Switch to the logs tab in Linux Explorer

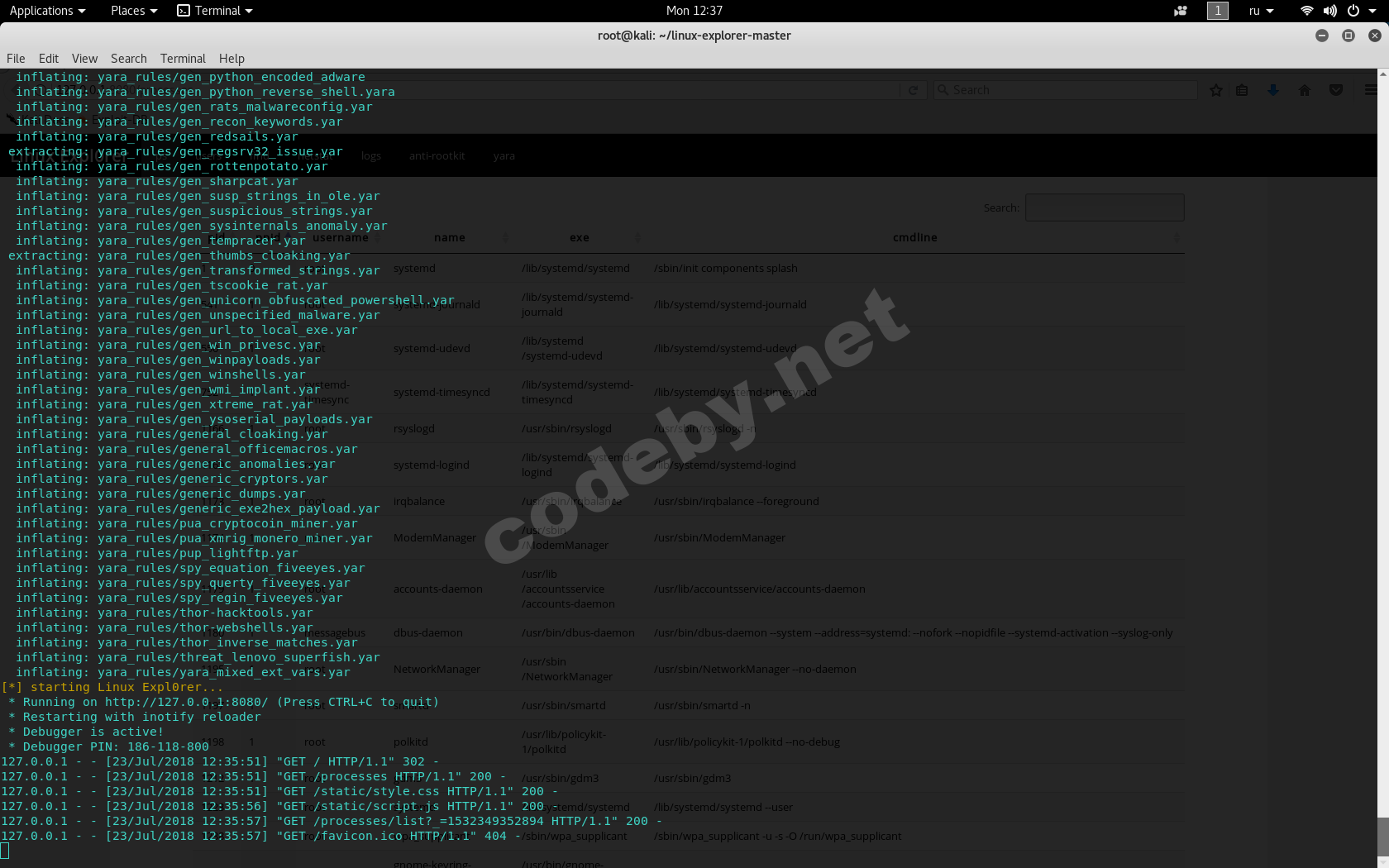click(371, 156)
